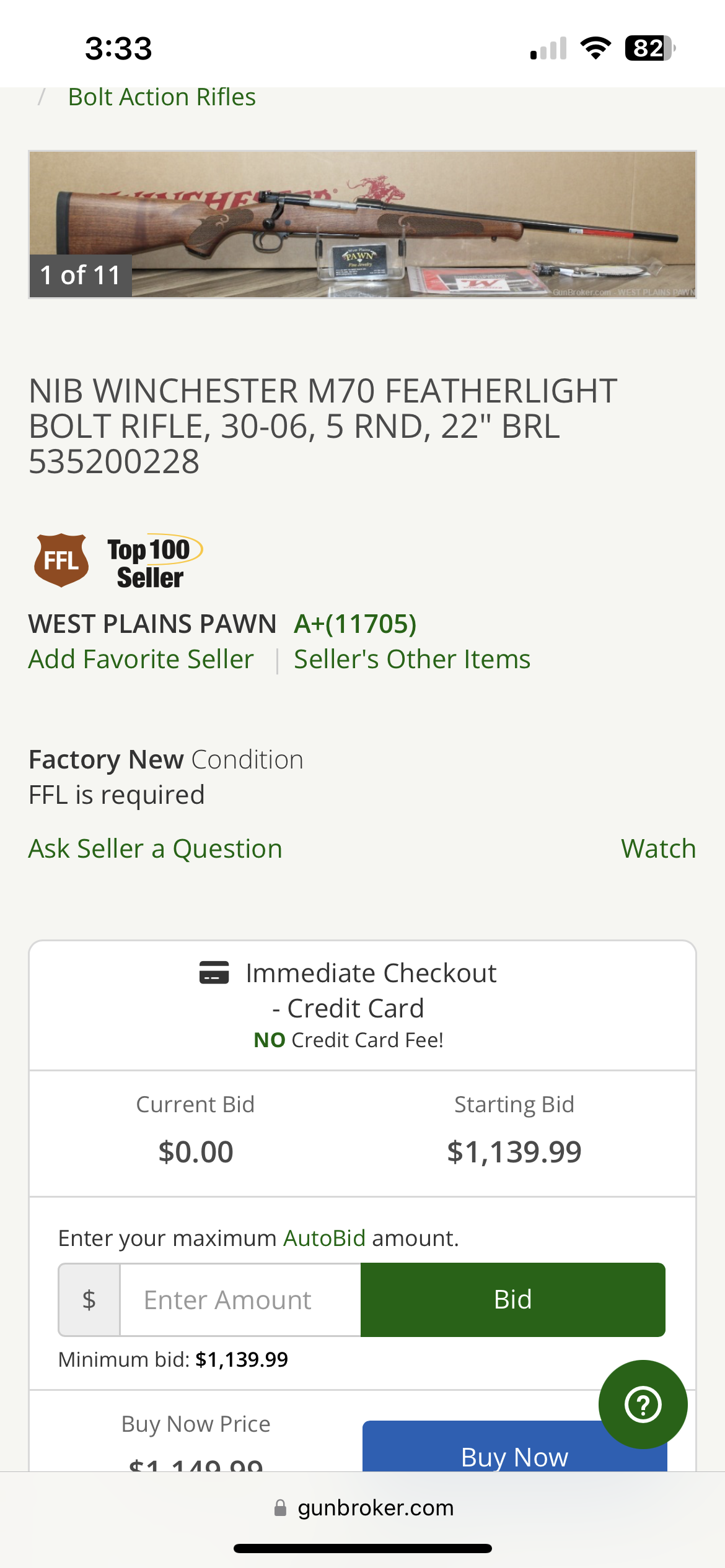
Task: Tap the gunbroker.com address bar
Action: pyautogui.click(x=375, y=1507)
